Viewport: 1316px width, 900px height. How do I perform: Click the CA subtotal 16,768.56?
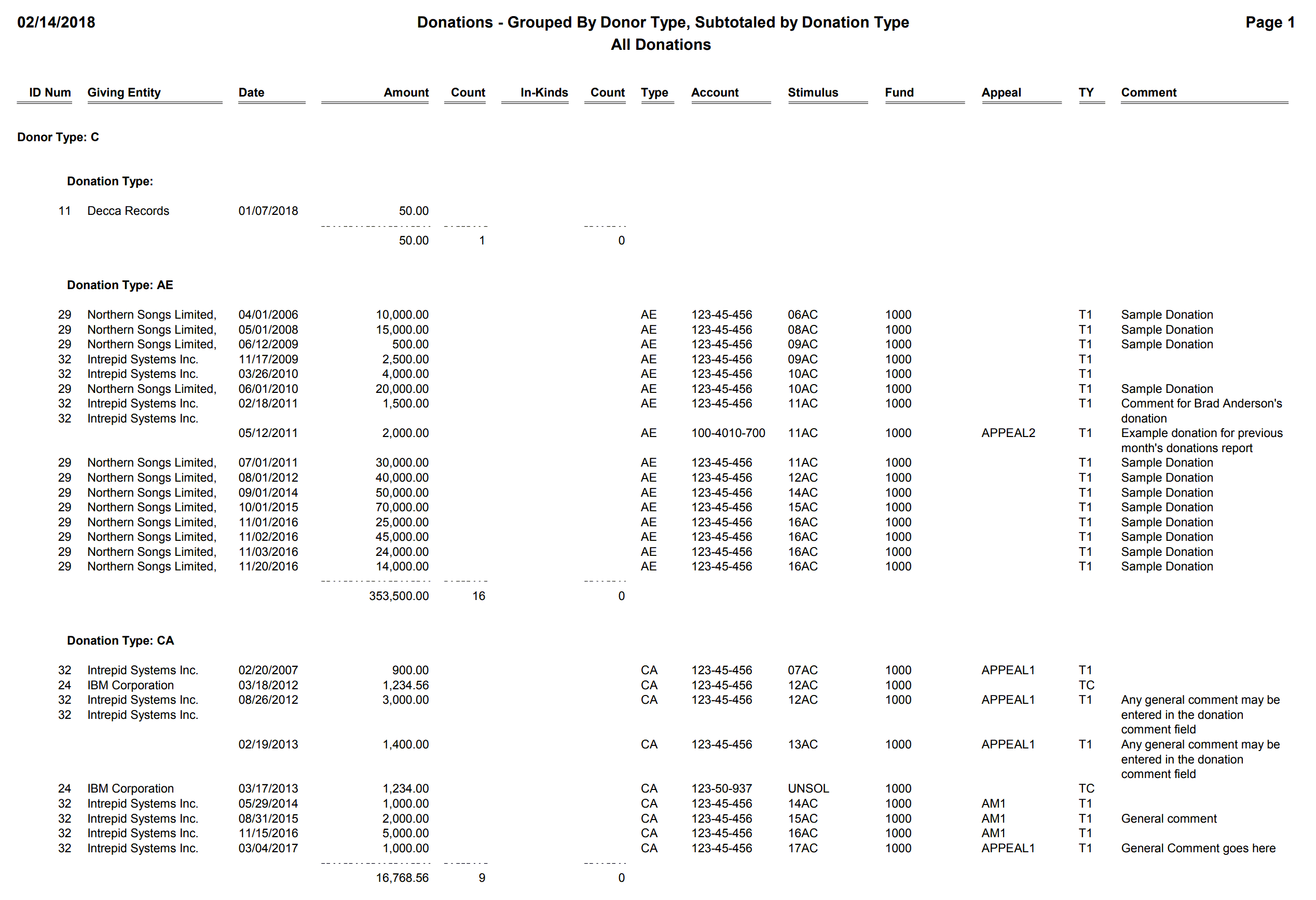402,877
